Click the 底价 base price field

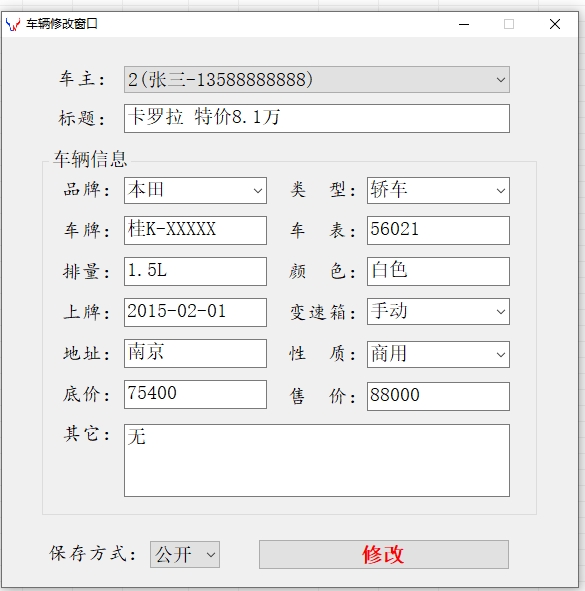[x=195, y=394]
